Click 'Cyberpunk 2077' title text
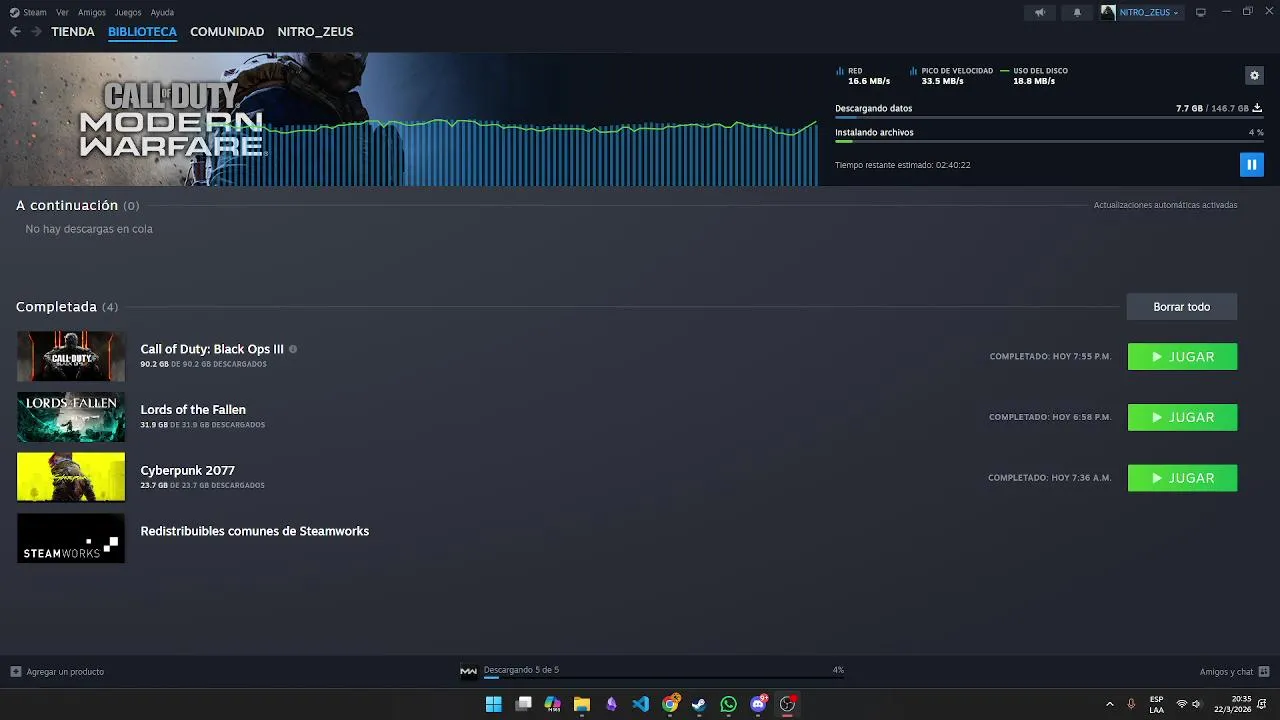Image resolution: width=1280 pixels, height=720 pixels. (x=187, y=470)
